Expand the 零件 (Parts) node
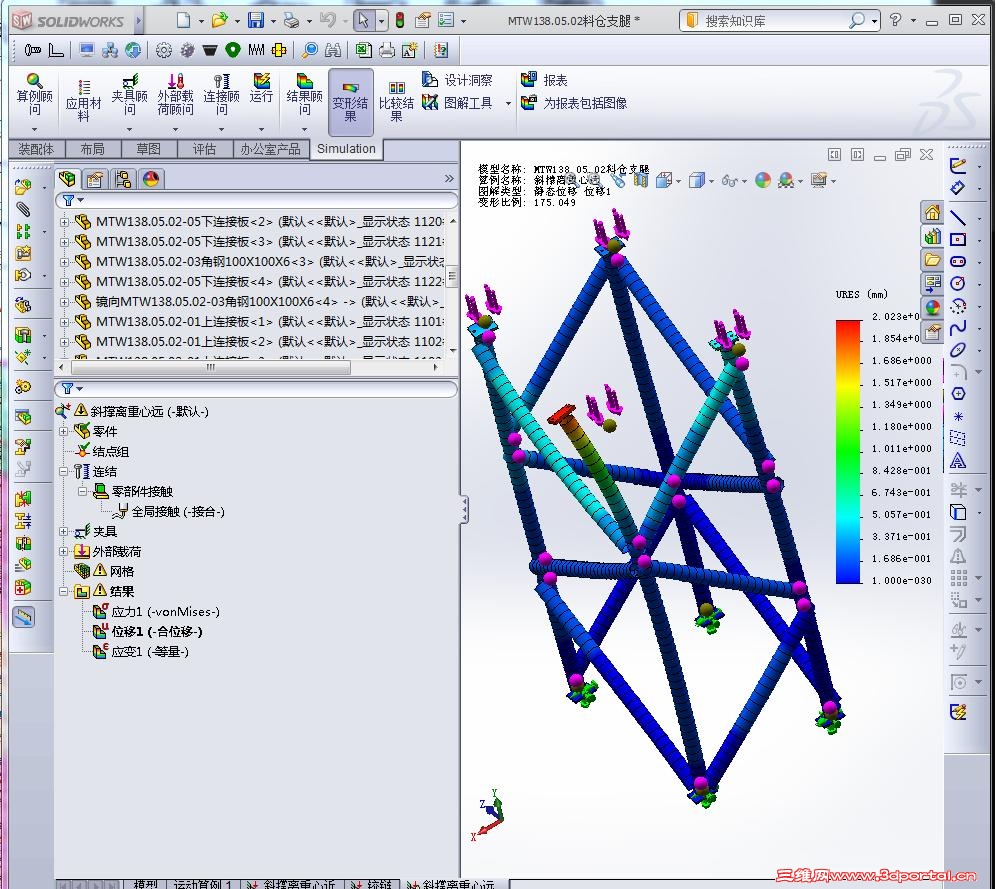996x889 pixels. coord(64,431)
